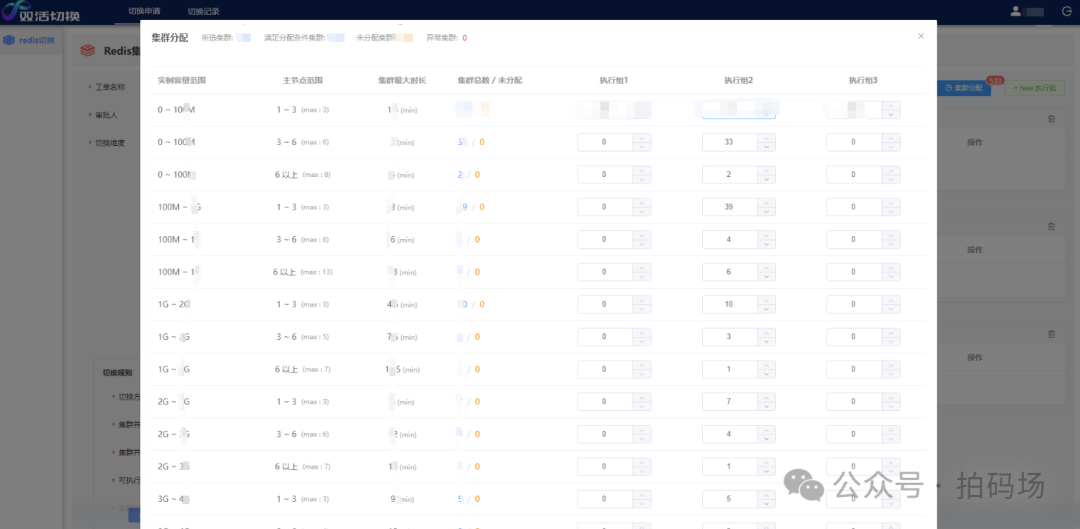1080x529 pixels.
Task: Decrease 执行组1 in the (max : 5) row
Action: [642, 341]
